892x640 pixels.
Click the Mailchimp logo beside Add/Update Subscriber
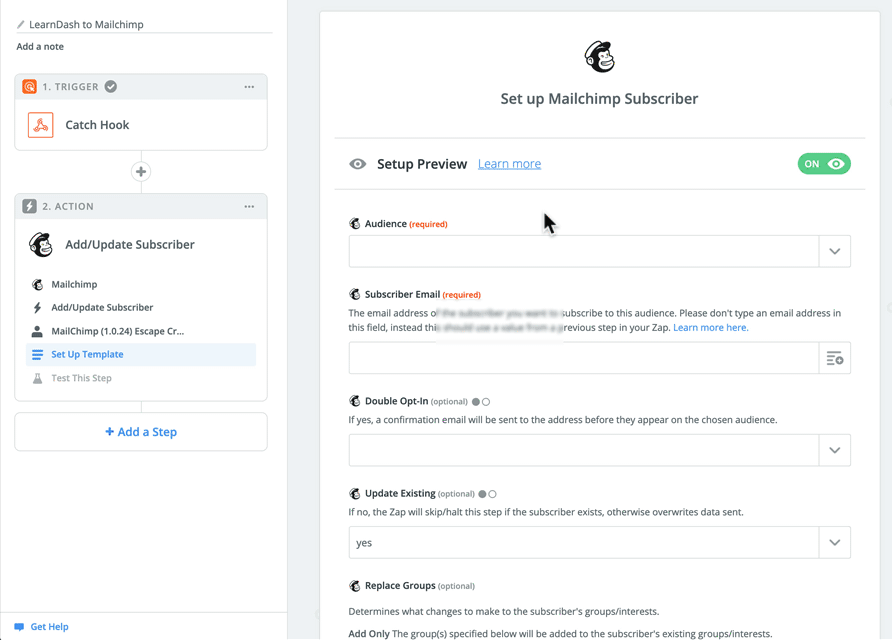point(41,245)
